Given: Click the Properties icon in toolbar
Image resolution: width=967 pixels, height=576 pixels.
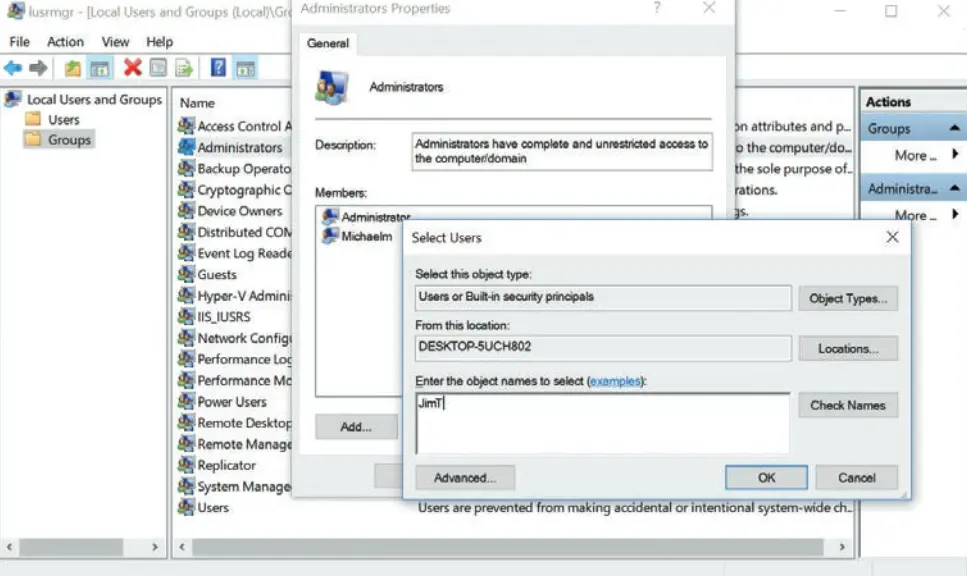Looking at the screenshot, I should pos(158,68).
